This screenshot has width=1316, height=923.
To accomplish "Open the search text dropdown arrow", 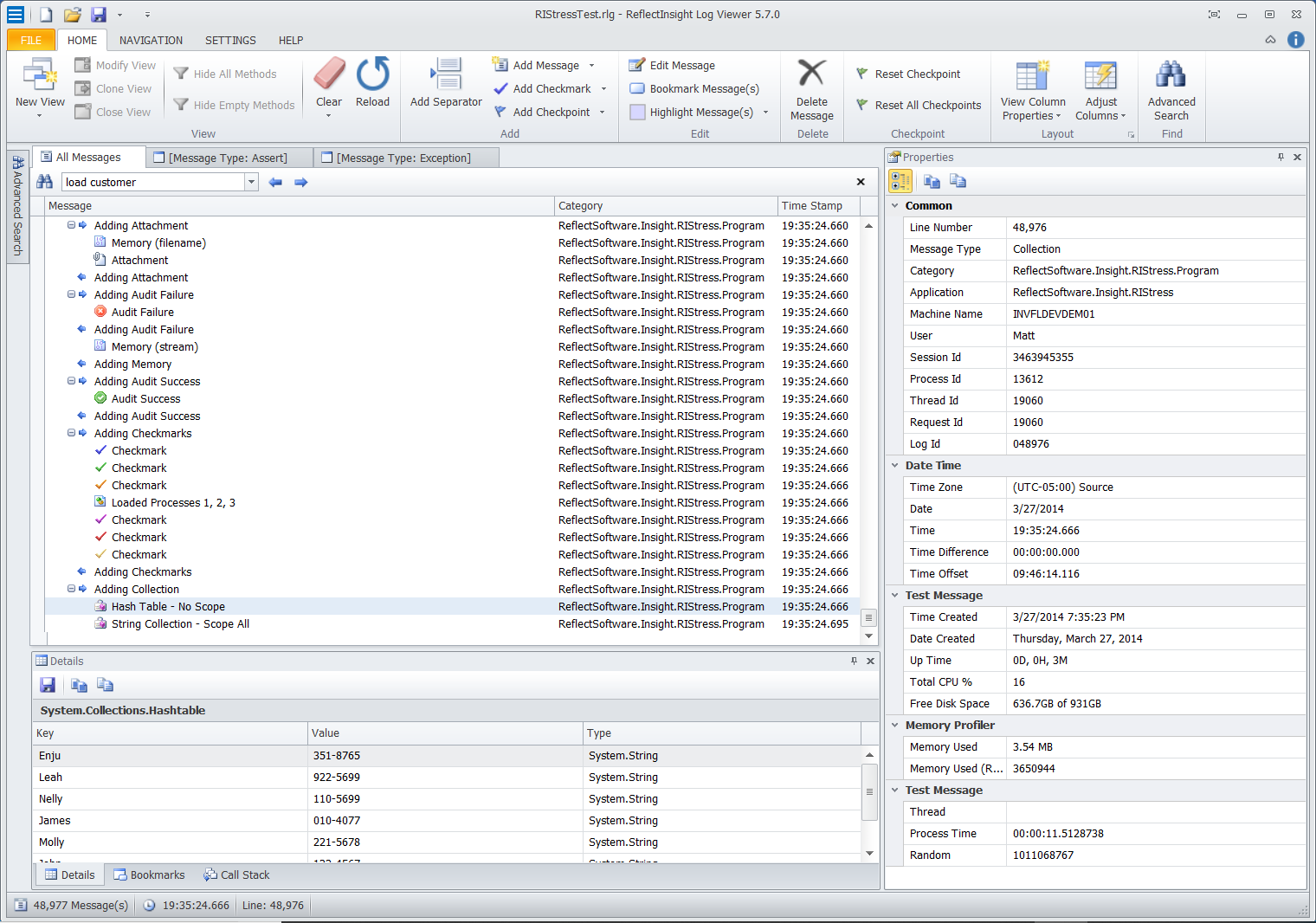I will pos(251,182).
